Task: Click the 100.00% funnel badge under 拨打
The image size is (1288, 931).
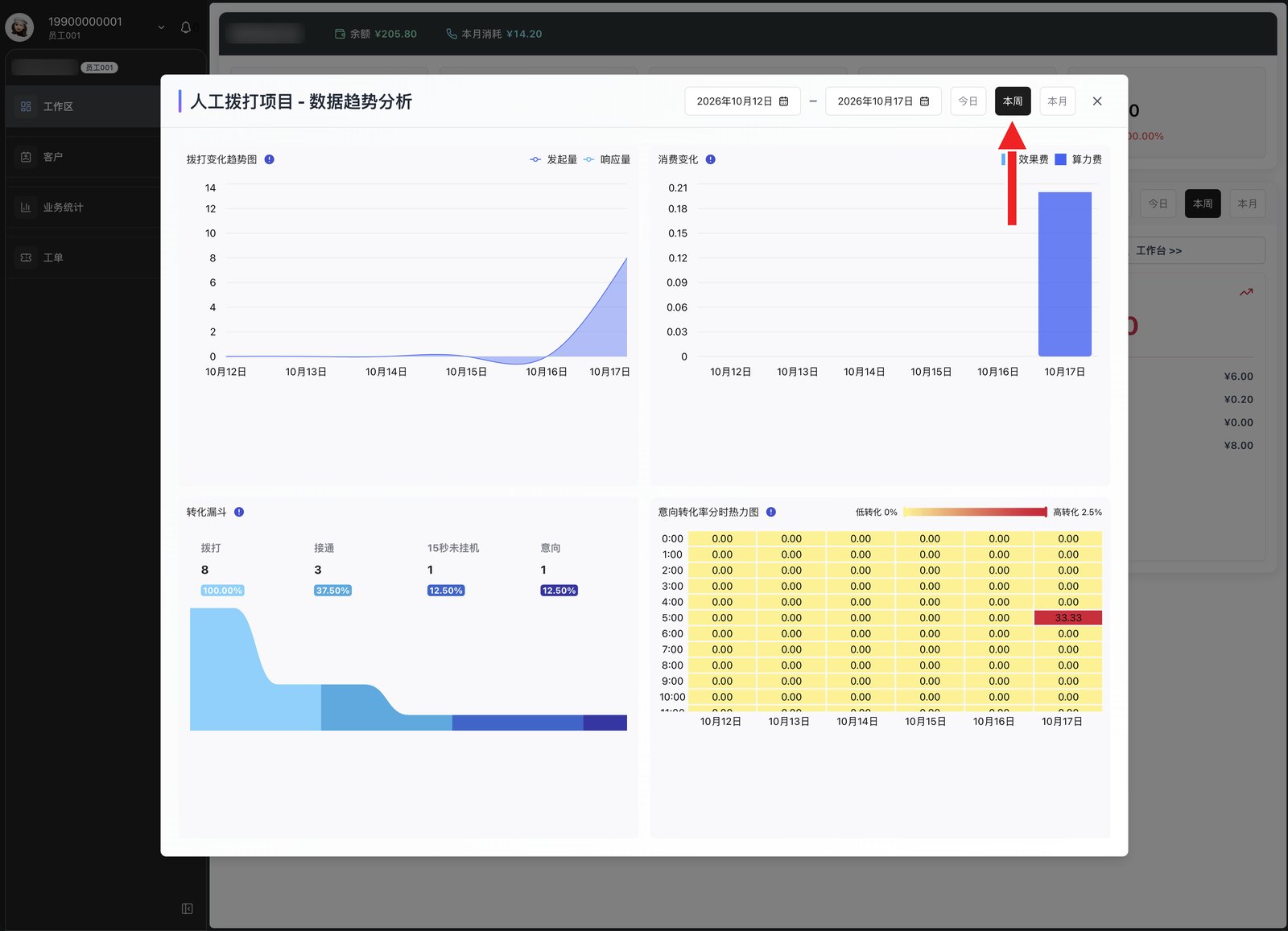Action: pyautogui.click(x=222, y=591)
